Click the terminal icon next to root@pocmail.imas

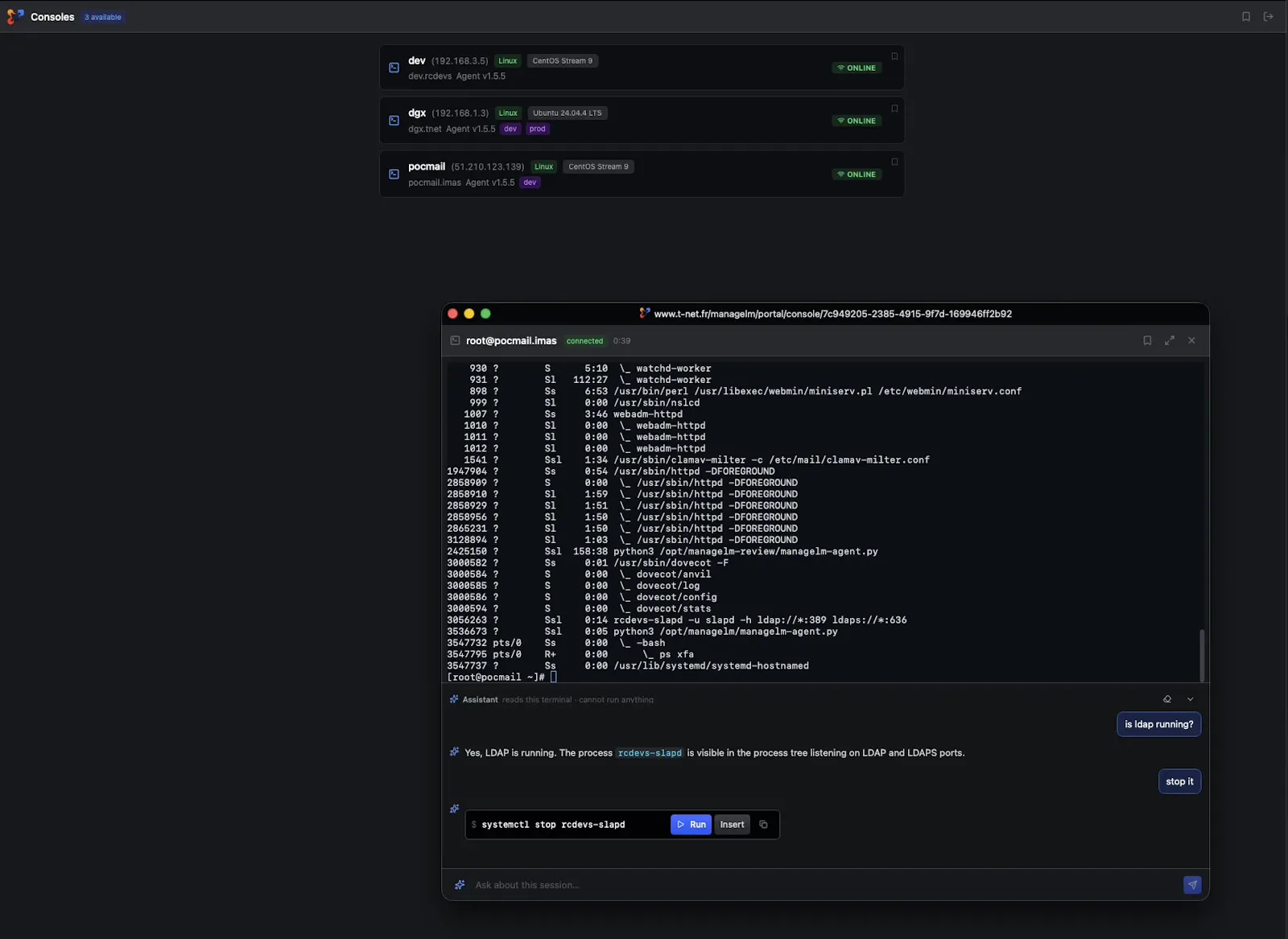coord(455,340)
